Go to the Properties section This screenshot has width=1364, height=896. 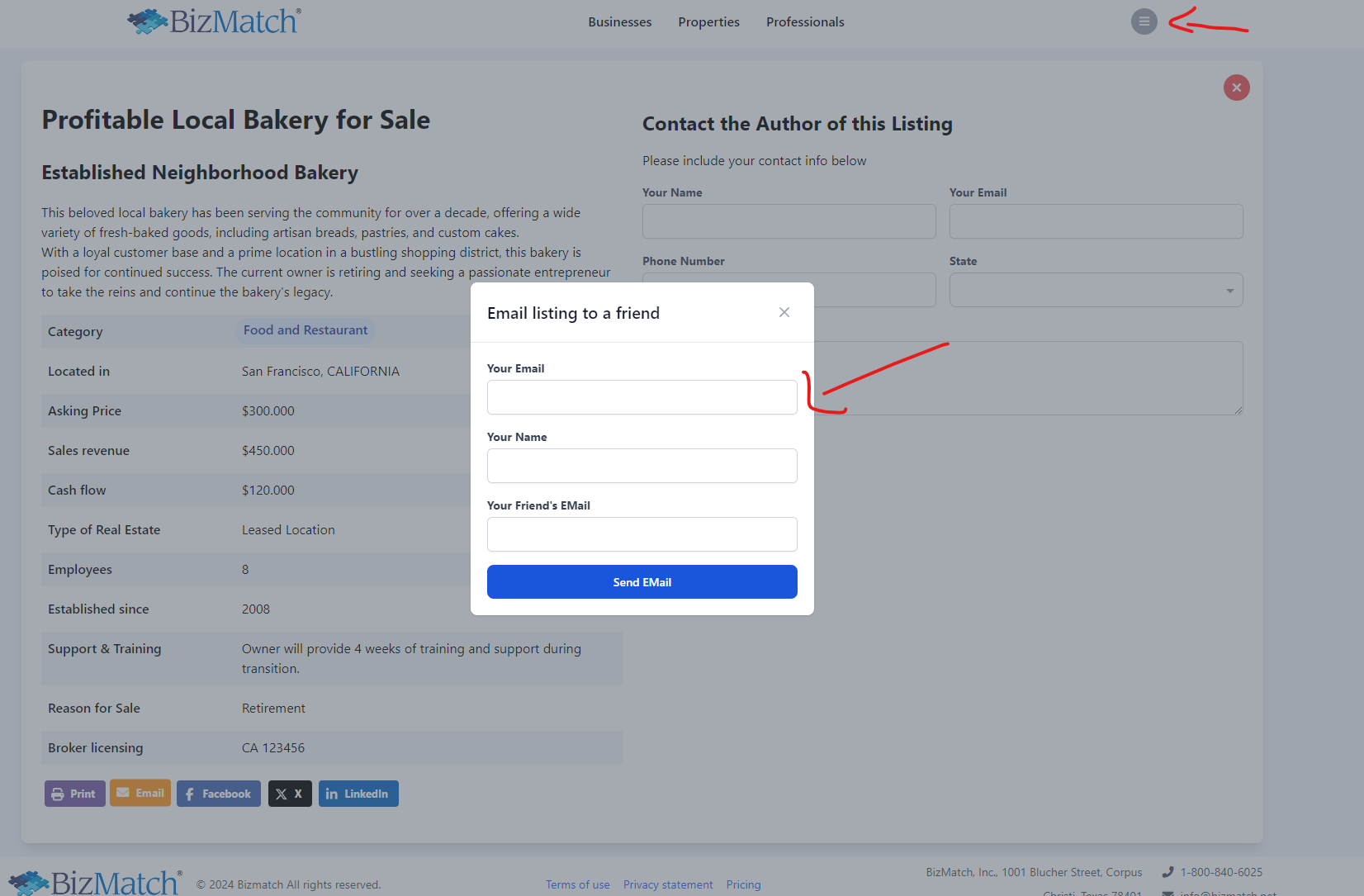(x=708, y=22)
